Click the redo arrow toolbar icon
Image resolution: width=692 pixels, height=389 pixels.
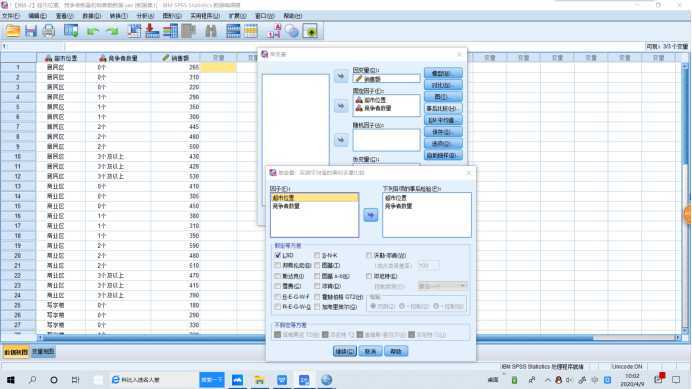click(x=113, y=31)
